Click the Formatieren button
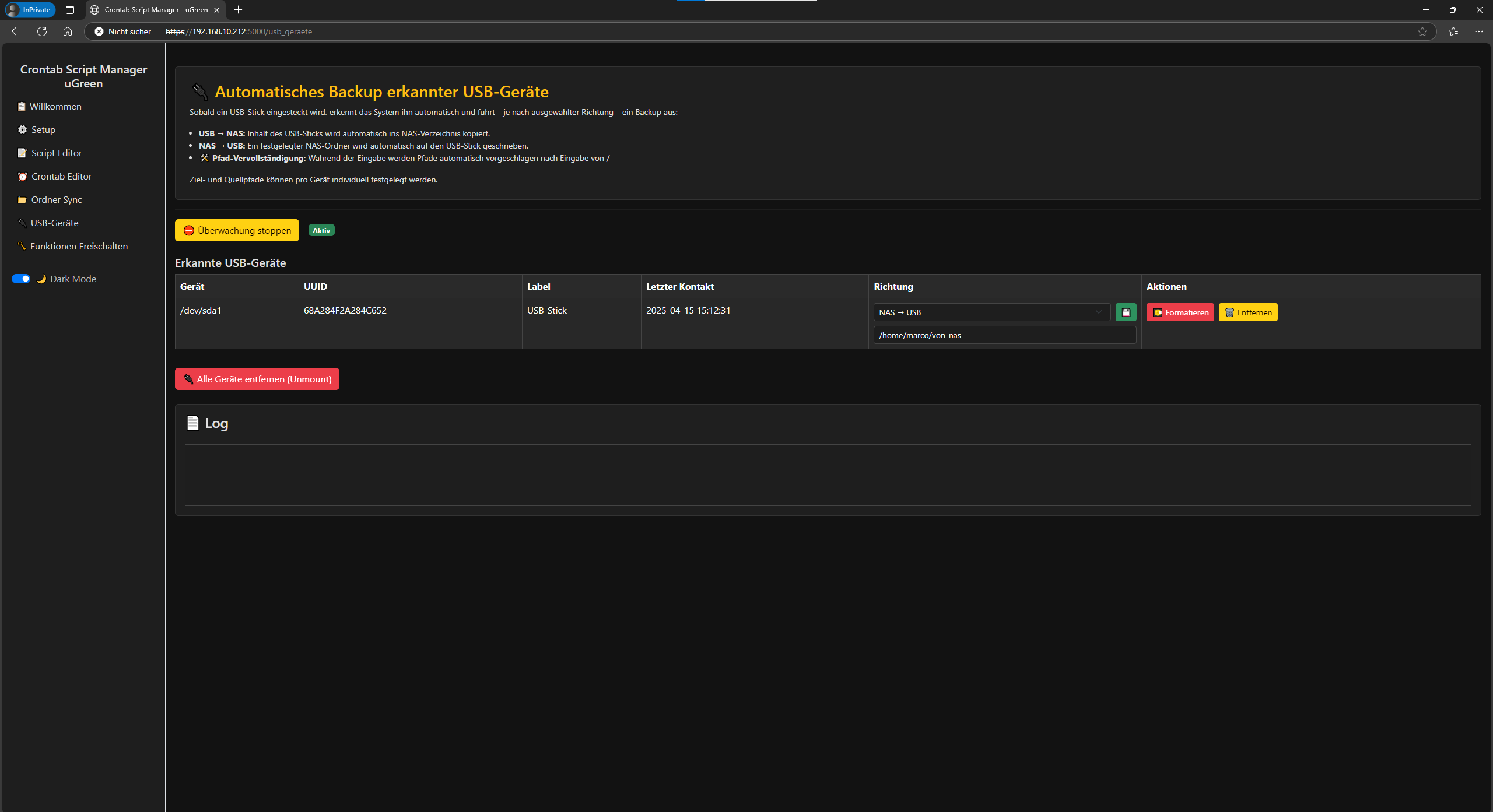Image resolution: width=1493 pixels, height=812 pixels. coord(1180,312)
